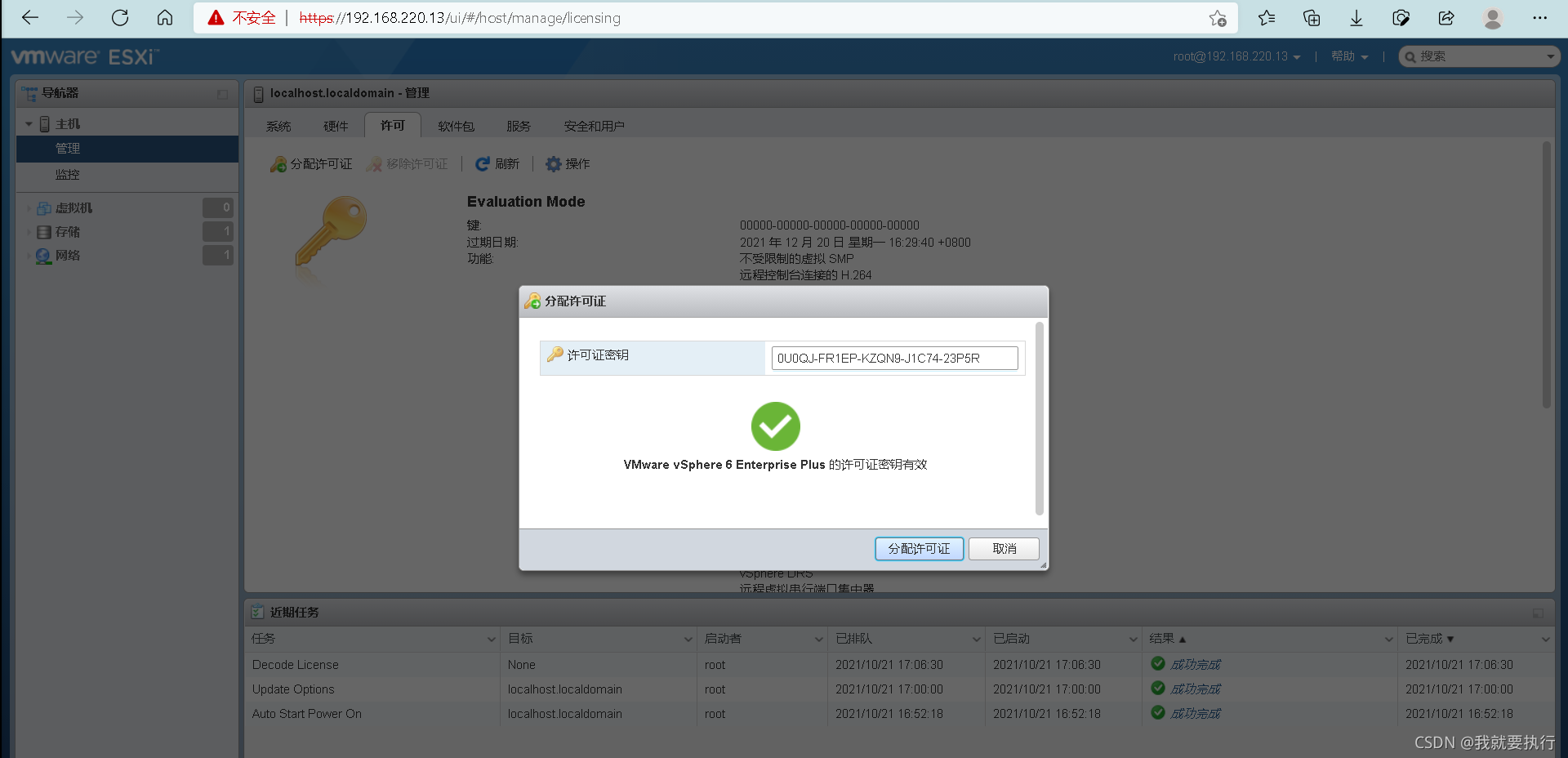The width and height of the screenshot is (1568, 758).
Task: Minimize the recent tasks panel icon
Action: pos(1538,613)
